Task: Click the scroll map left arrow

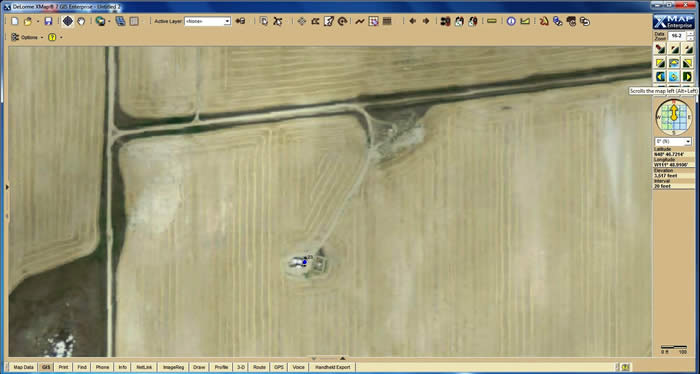Action: tap(660, 76)
